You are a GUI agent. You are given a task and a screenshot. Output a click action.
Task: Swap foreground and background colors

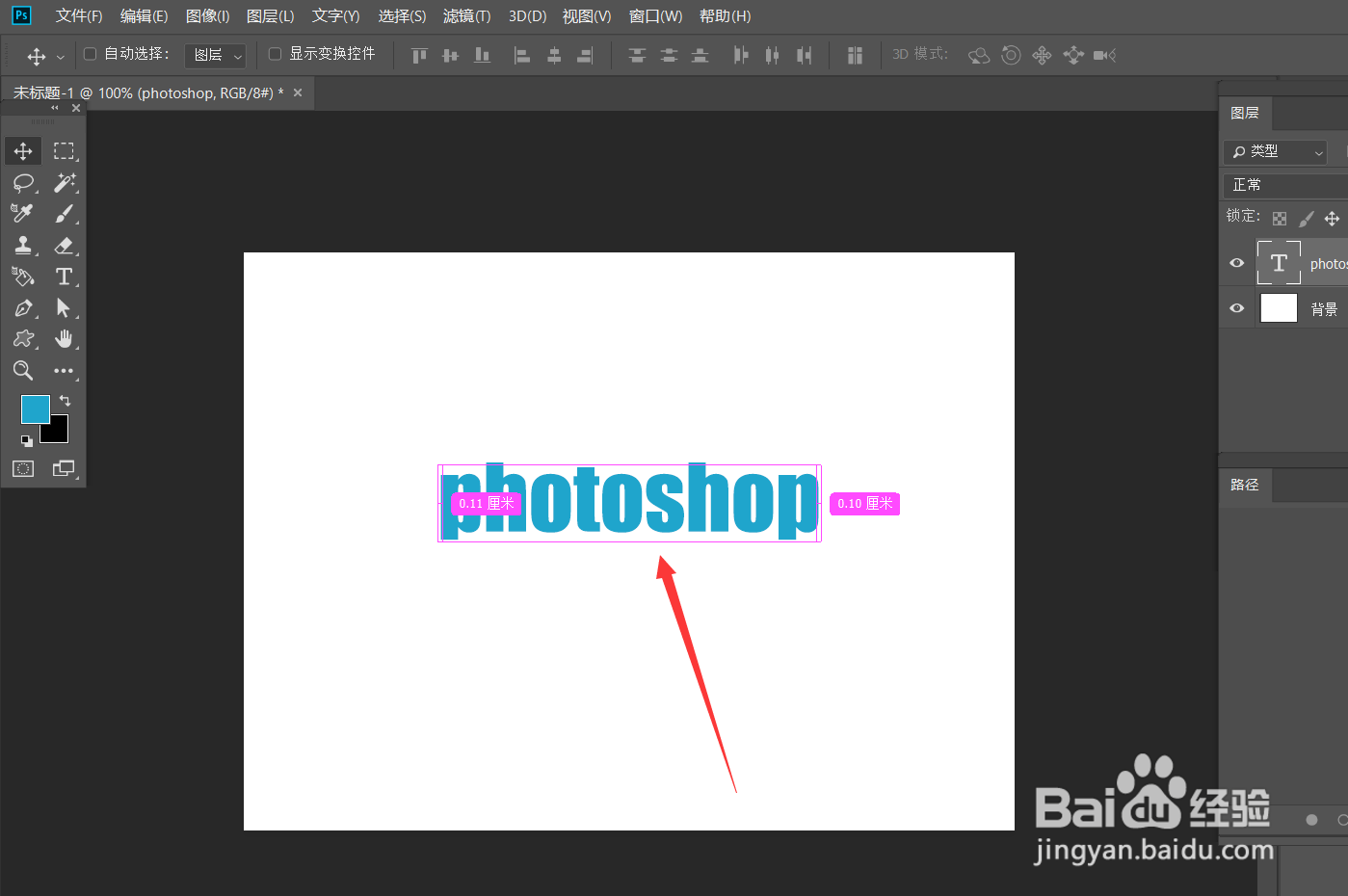(x=65, y=400)
